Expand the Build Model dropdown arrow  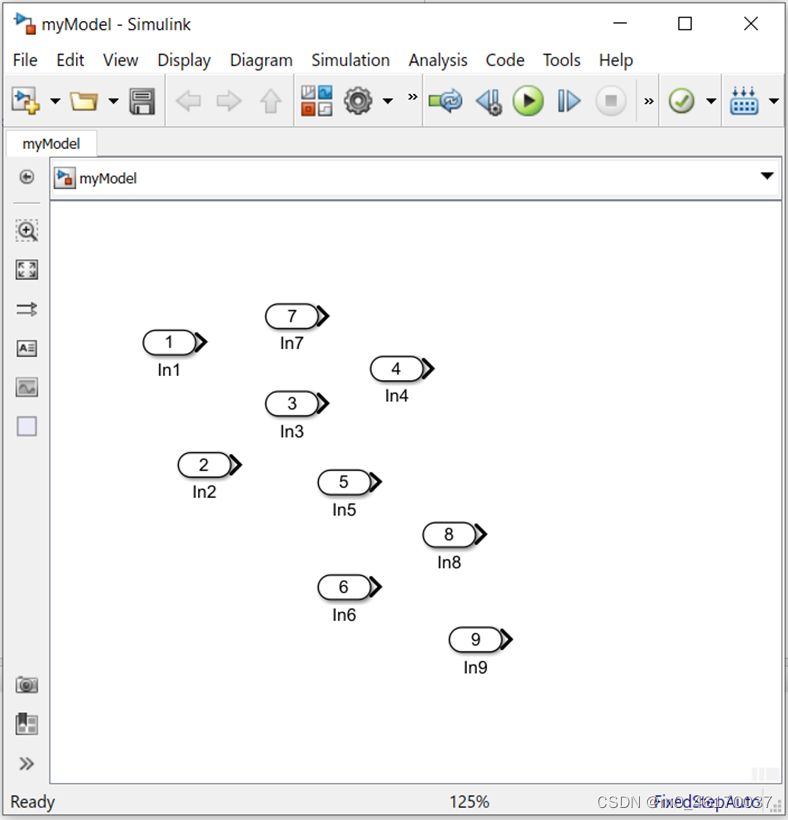[774, 101]
